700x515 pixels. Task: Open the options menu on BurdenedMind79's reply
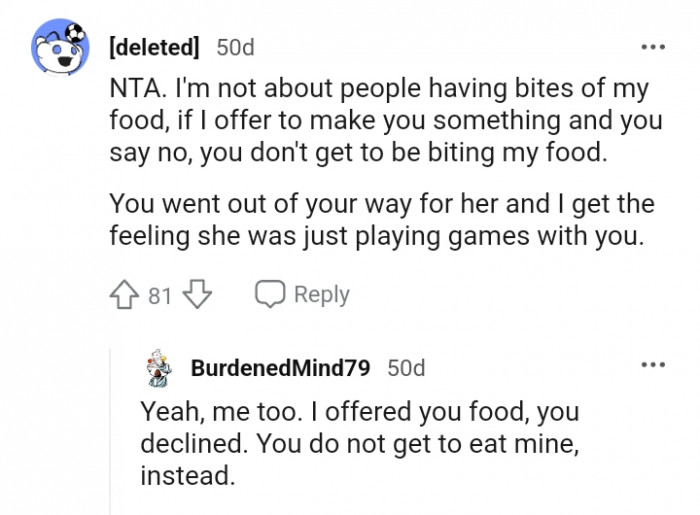click(x=653, y=365)
